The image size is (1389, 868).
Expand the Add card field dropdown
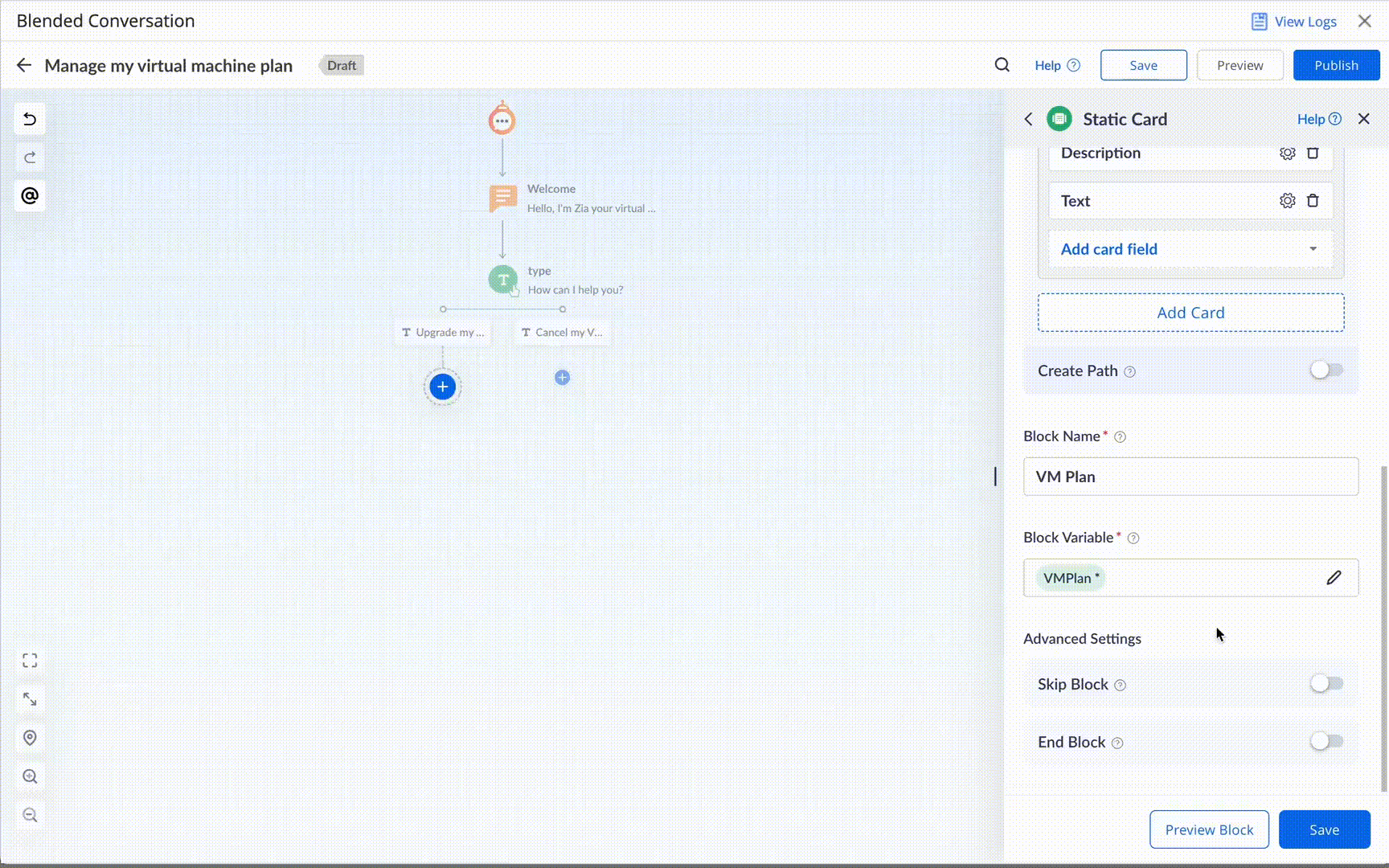coord(1190,249)
